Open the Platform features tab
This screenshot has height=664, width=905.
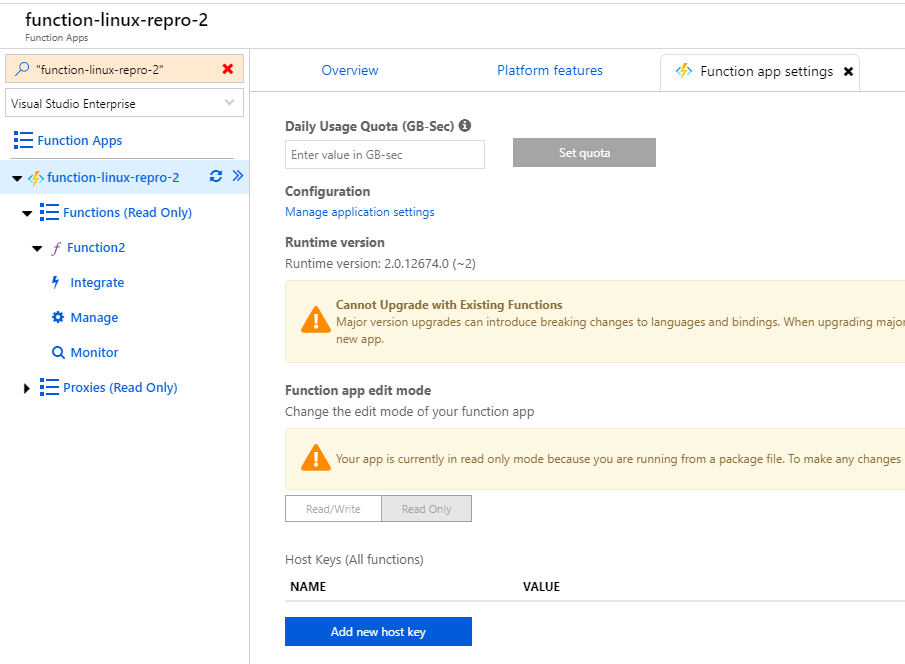point(549,70)
